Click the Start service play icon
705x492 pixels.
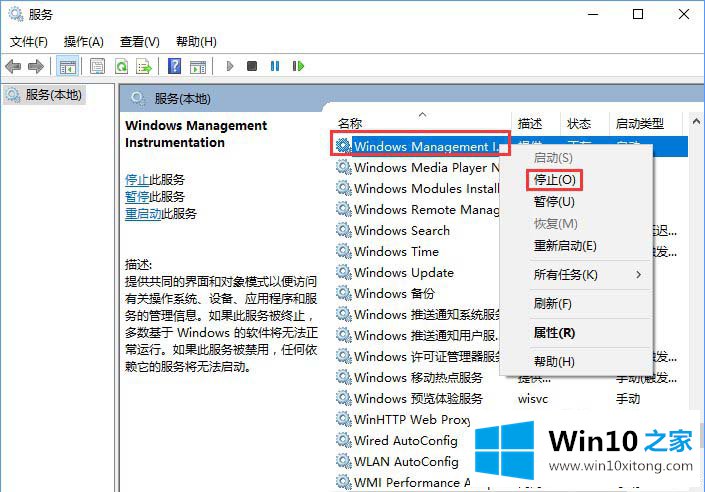230,67
